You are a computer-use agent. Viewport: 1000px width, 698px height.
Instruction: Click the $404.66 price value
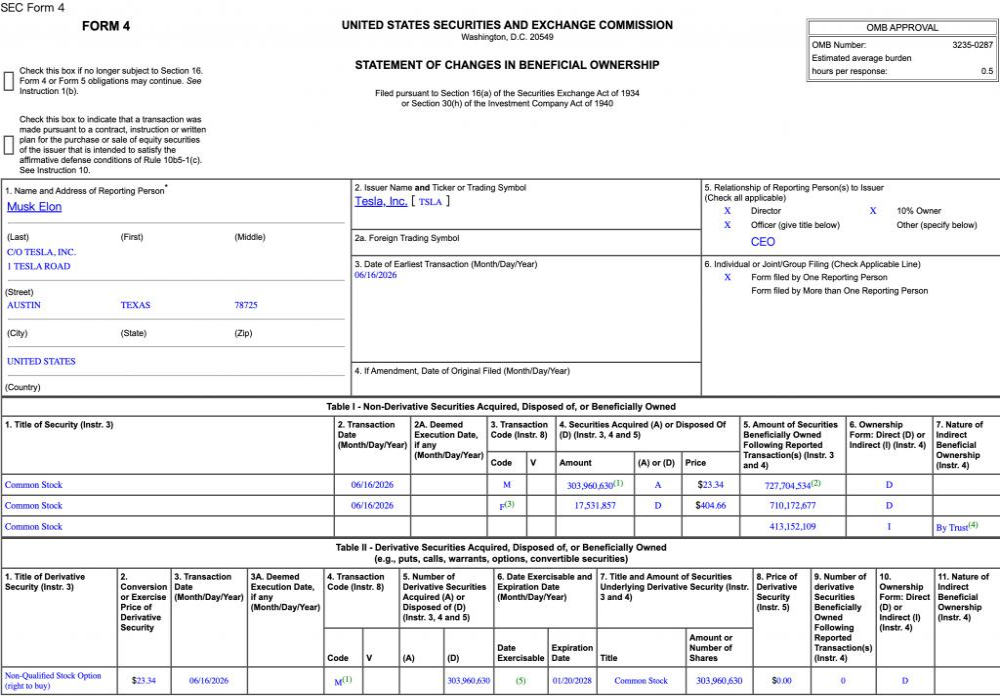pyautogui.click(x=710, y=505)
